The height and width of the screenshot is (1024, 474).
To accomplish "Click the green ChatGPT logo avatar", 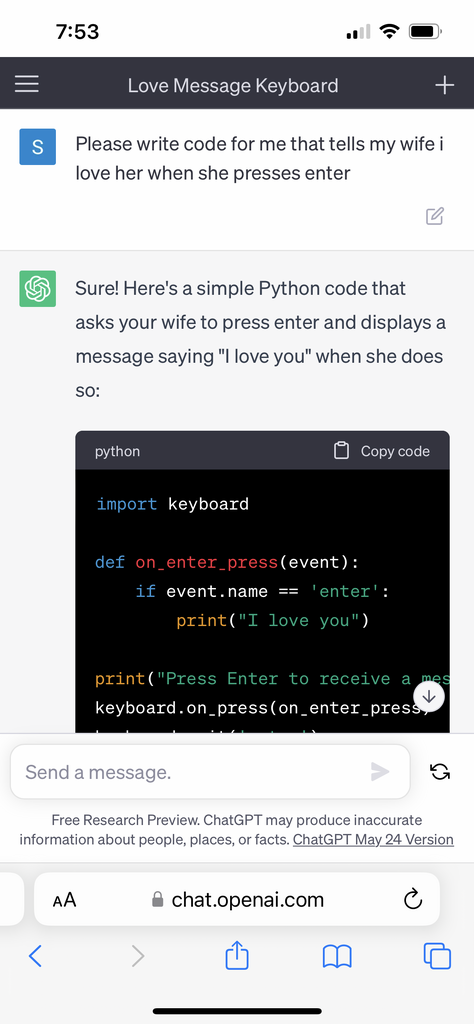I will coord(37,288).
